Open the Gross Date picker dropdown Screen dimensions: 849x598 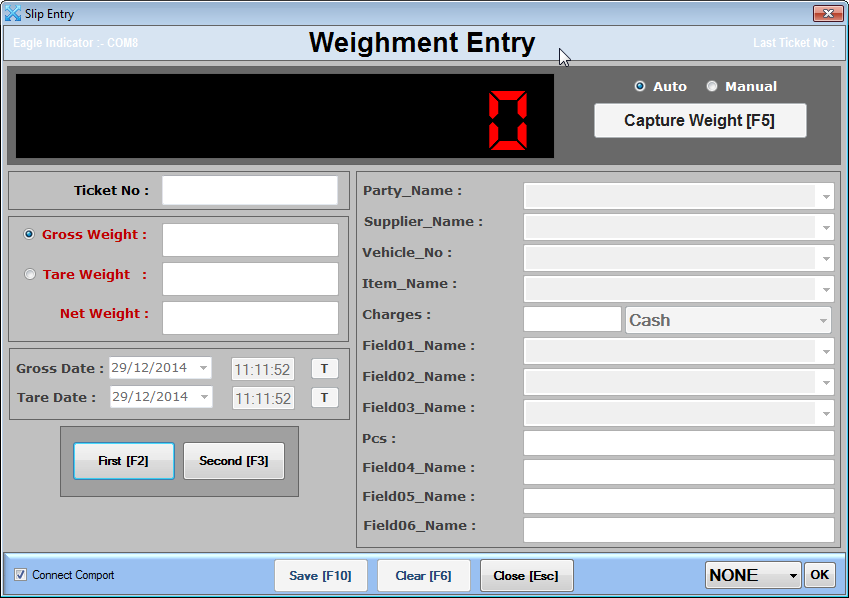coord(203,368)
